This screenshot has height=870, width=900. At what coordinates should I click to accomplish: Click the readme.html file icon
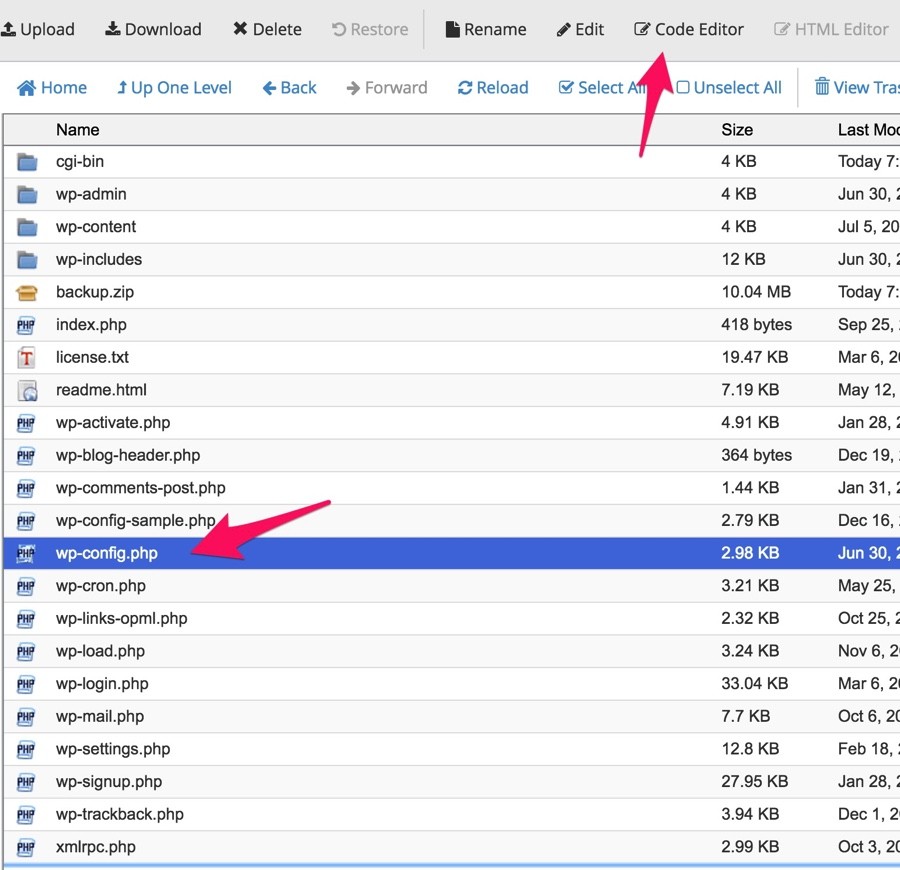point(27,391)
